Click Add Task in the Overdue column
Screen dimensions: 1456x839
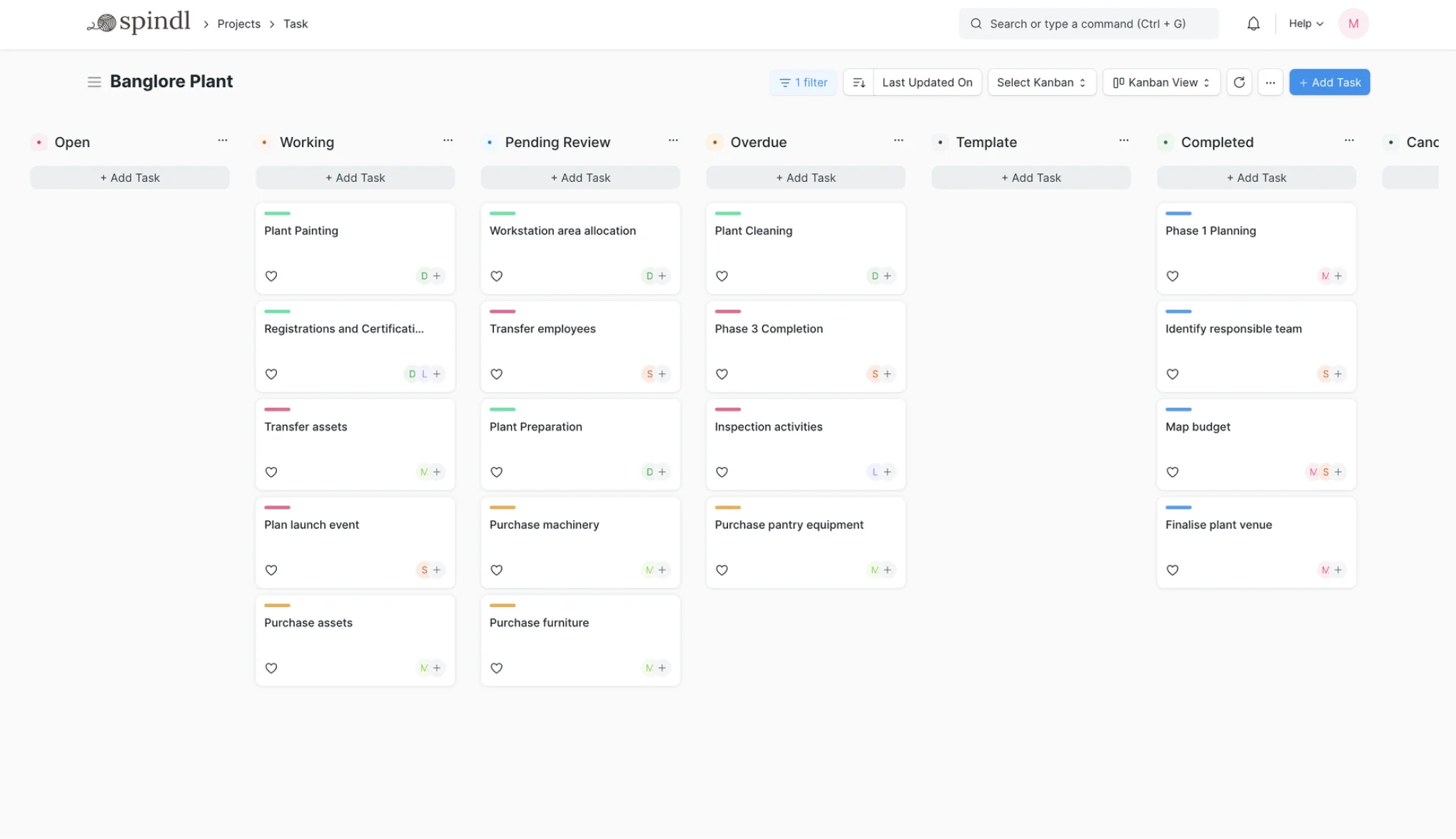coord(805,177)
